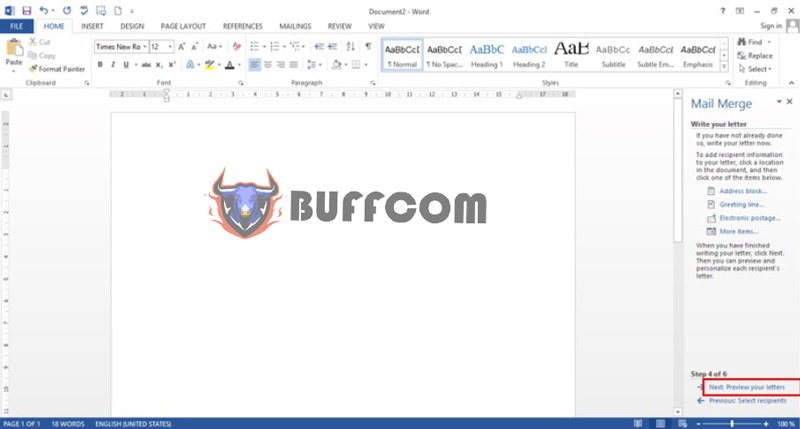Align text right
This screenshot has height=429, width=800.
tap(281, 65)
